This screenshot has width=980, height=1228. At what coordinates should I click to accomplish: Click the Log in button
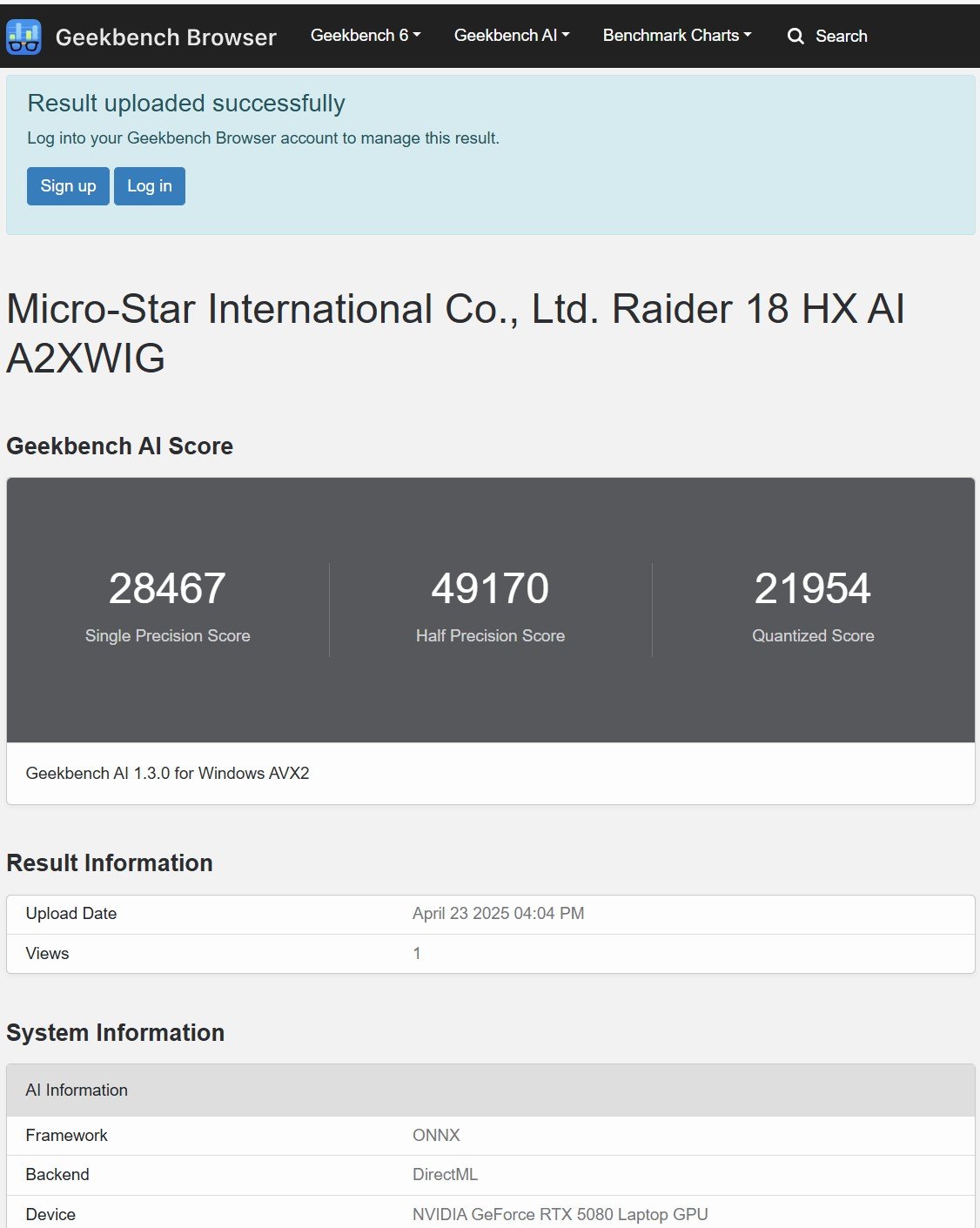coord(150,186)
